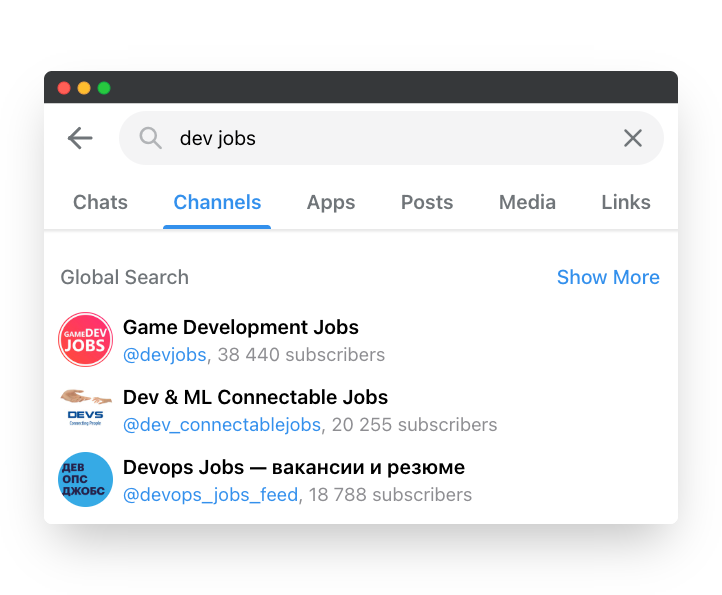Click the magnifying glass search icon
Screen dimensions: 722x595
(151, 138)
